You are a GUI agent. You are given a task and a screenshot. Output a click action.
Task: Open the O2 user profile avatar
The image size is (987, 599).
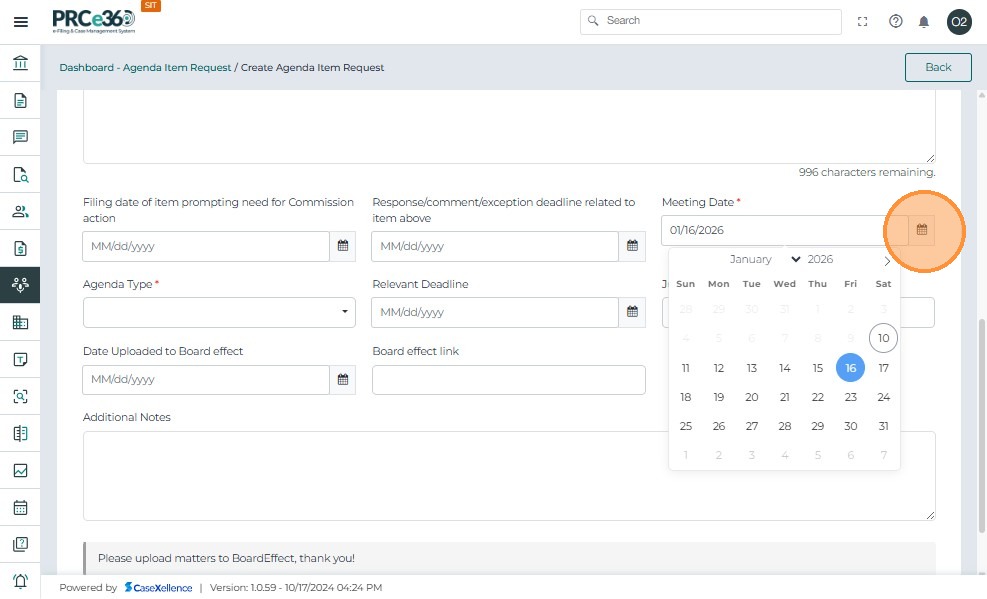[959, 21]
